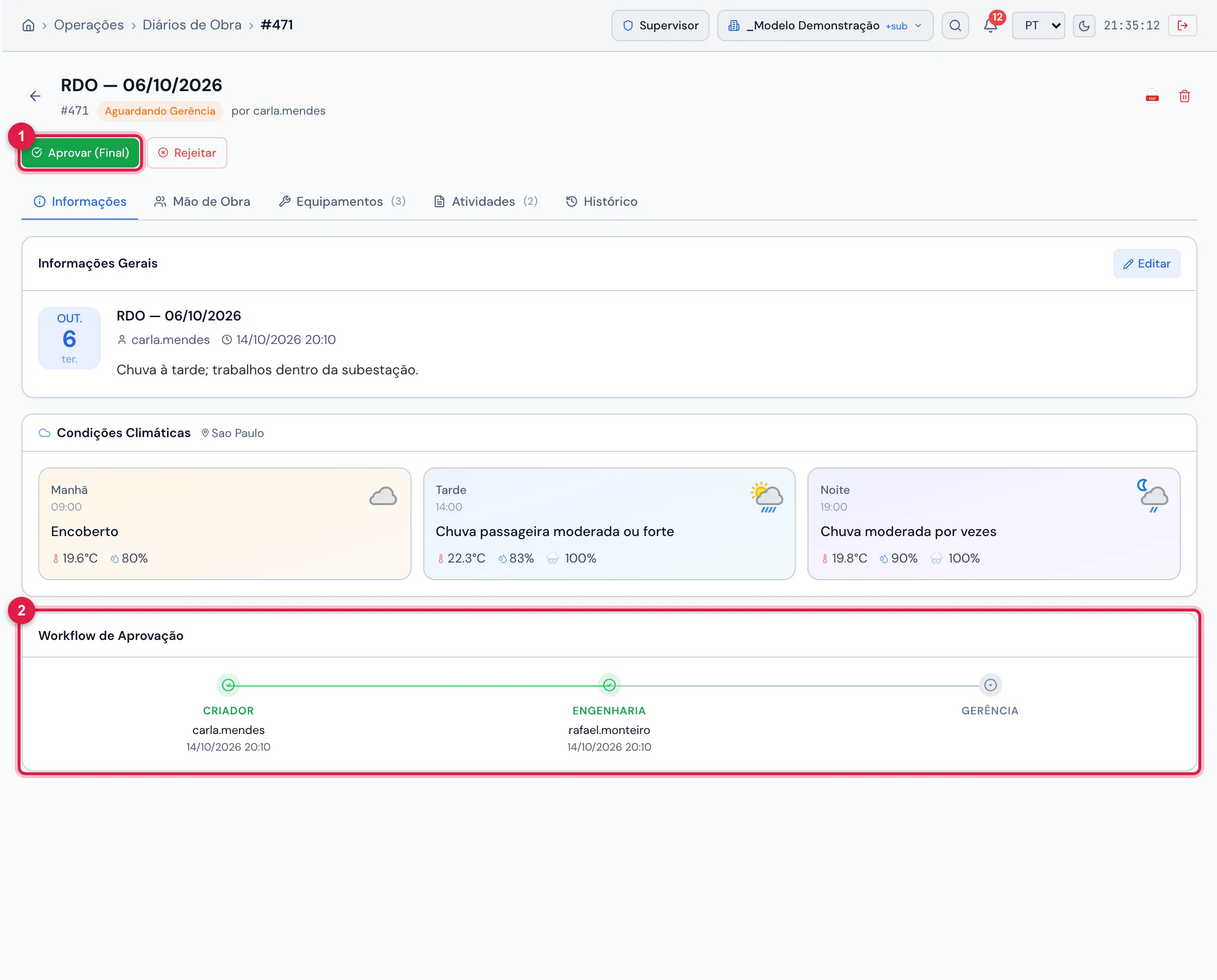Click the Supervisor role badge
Viewport: 1217px width, 980px height.
coord(660,25)
